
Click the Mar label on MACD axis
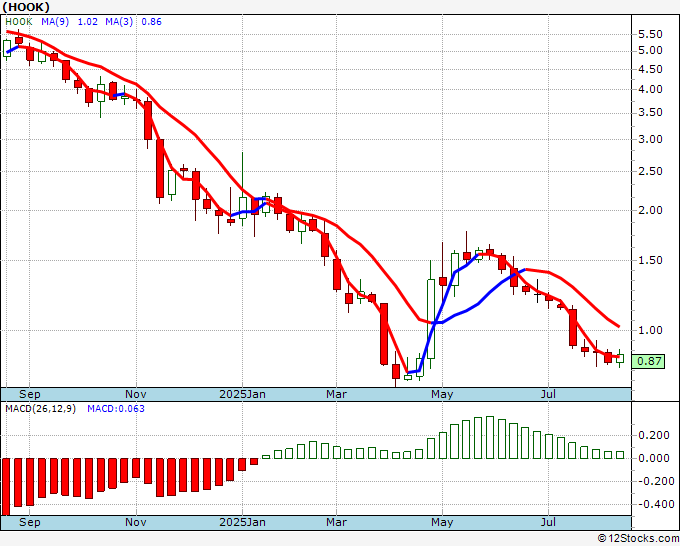pos(337,522)
